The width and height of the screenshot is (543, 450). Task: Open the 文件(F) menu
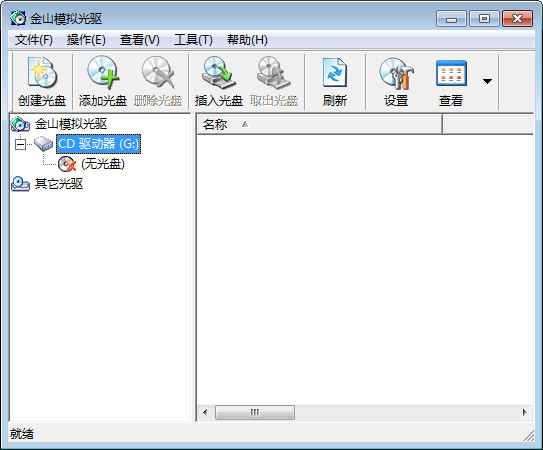[x=34, y=40]
